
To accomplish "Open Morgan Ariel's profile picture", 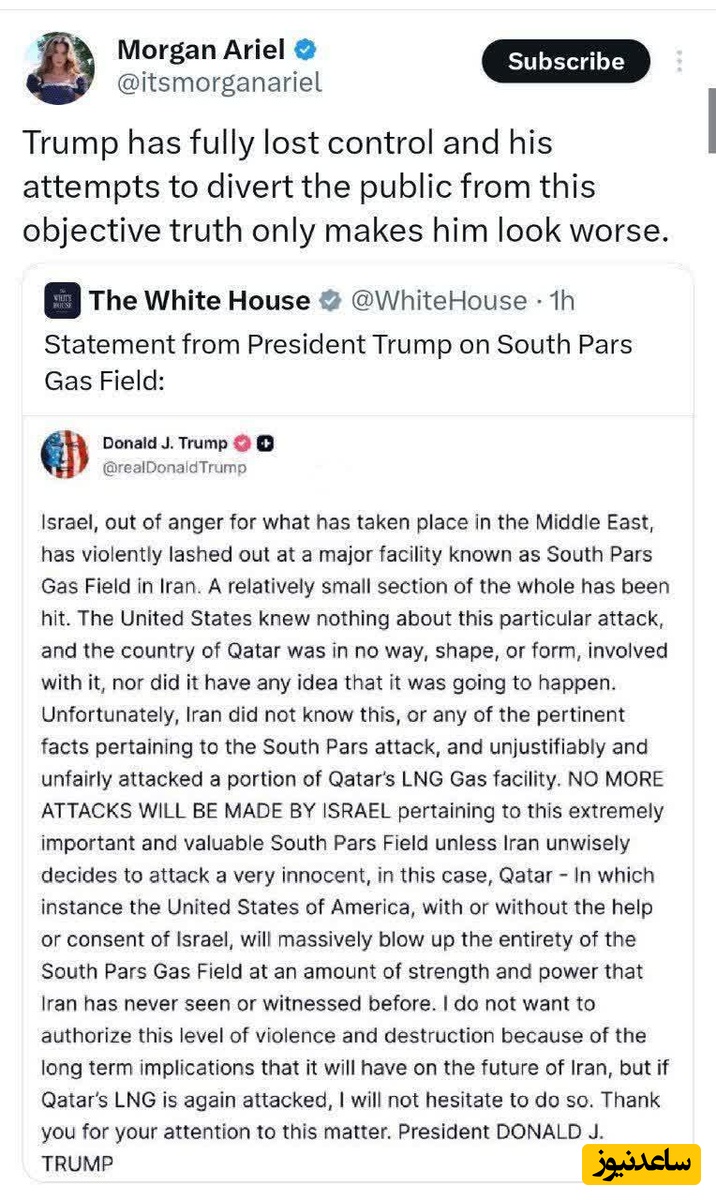I will tap(58, 68).
